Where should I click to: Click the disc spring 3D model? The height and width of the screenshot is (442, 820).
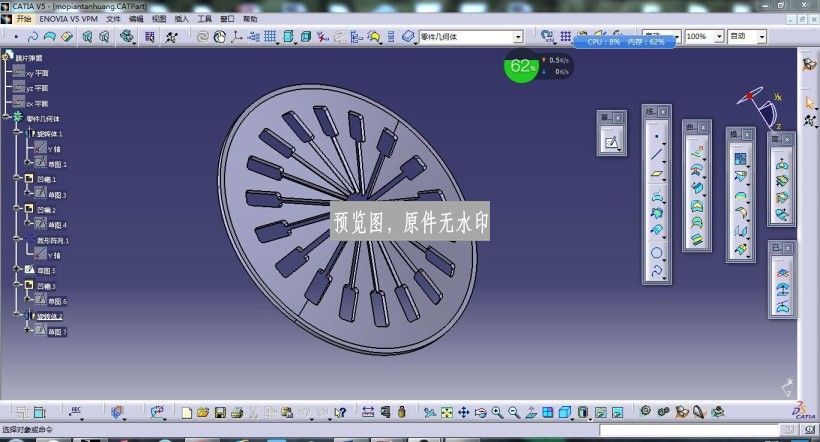click(347, 219)
